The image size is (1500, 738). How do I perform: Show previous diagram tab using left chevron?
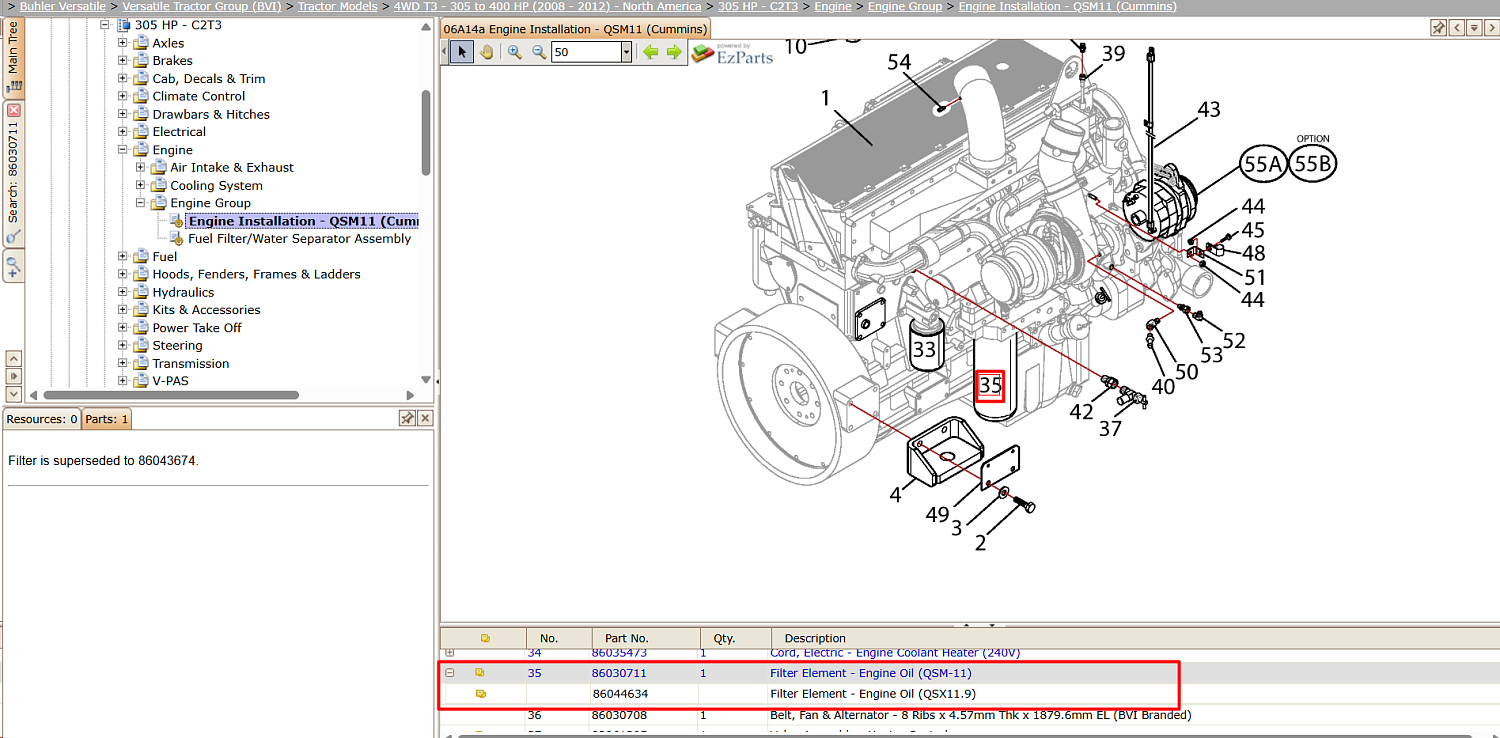tap(1457, 28)
